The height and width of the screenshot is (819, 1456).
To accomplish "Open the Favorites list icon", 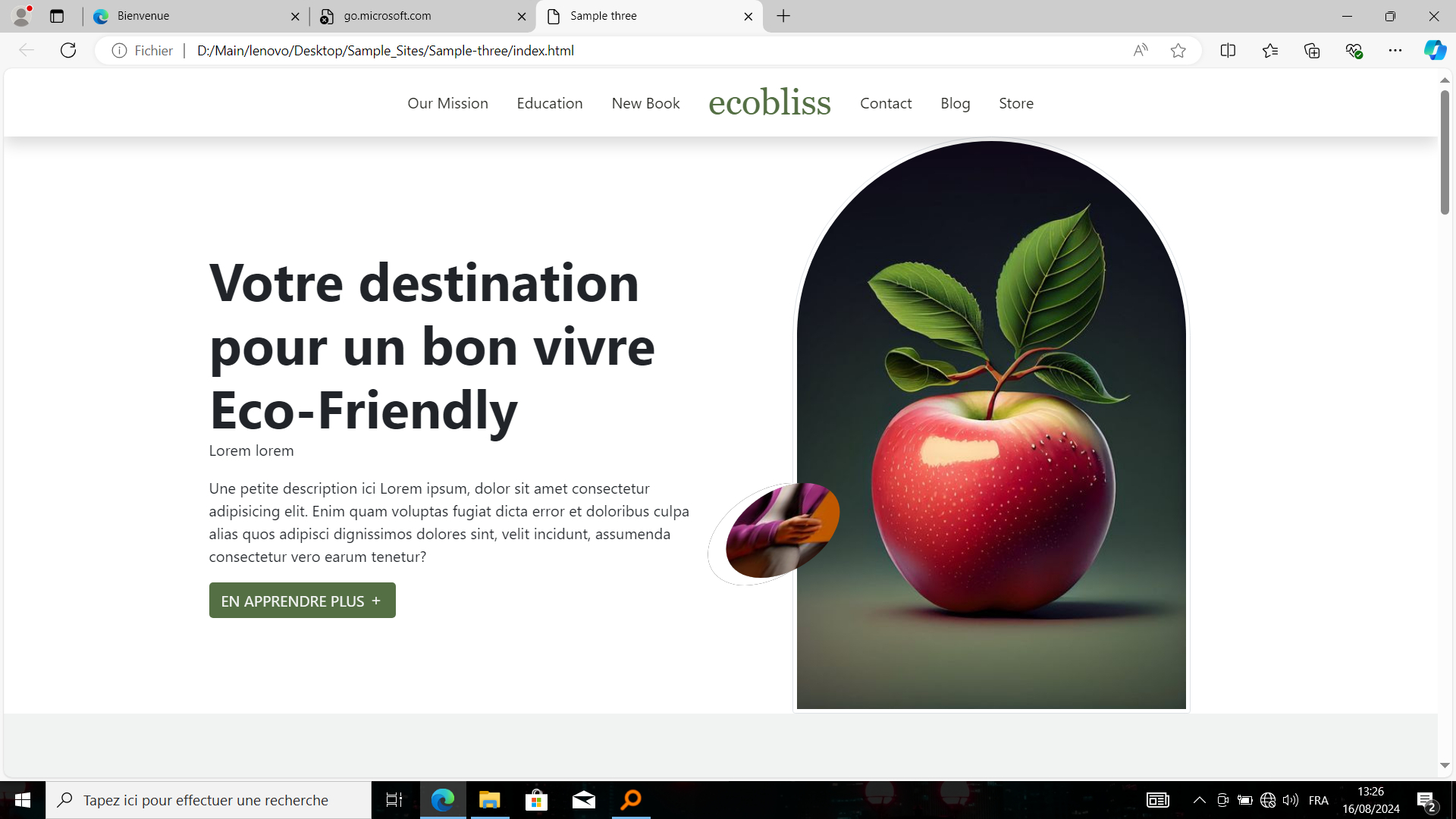I will click(1270, 50).
